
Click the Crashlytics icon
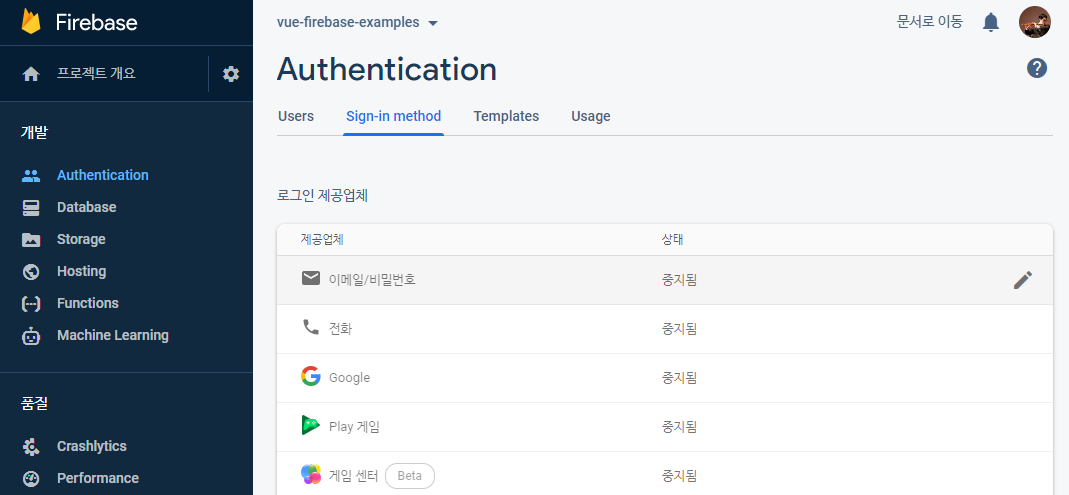31,447
